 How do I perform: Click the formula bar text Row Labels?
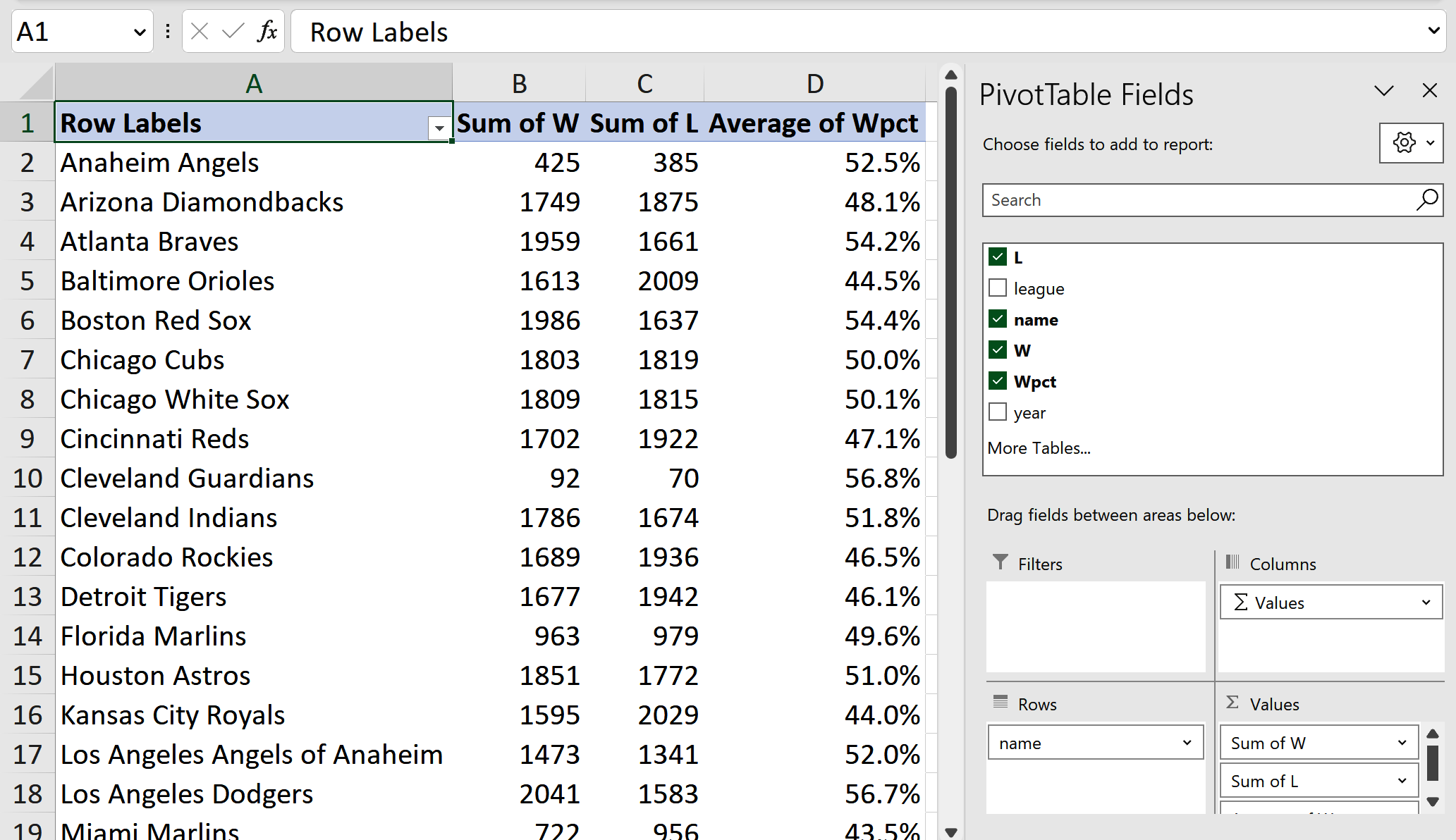379,32
